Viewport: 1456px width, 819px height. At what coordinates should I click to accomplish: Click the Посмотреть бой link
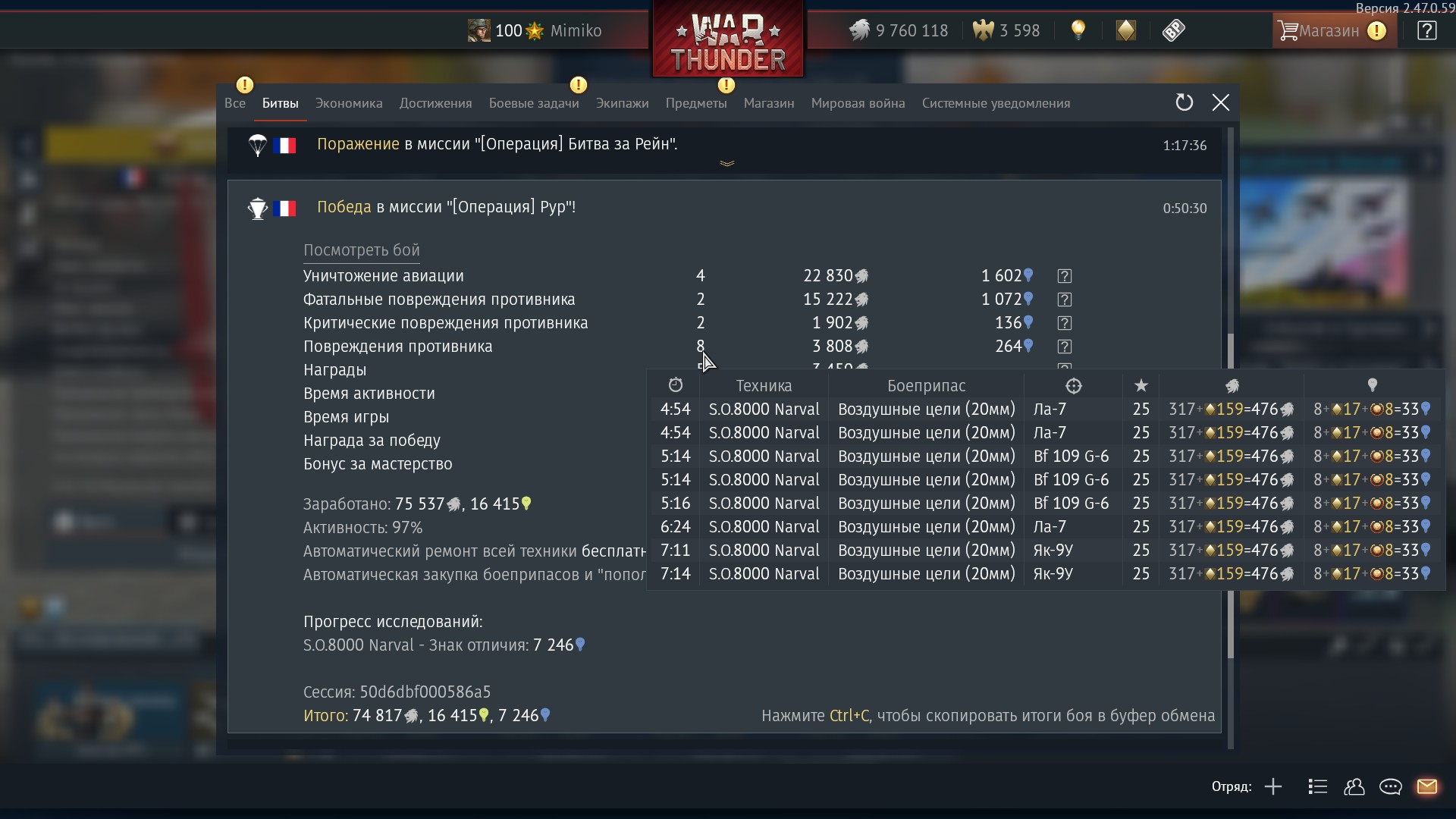(x=361, y=250)
